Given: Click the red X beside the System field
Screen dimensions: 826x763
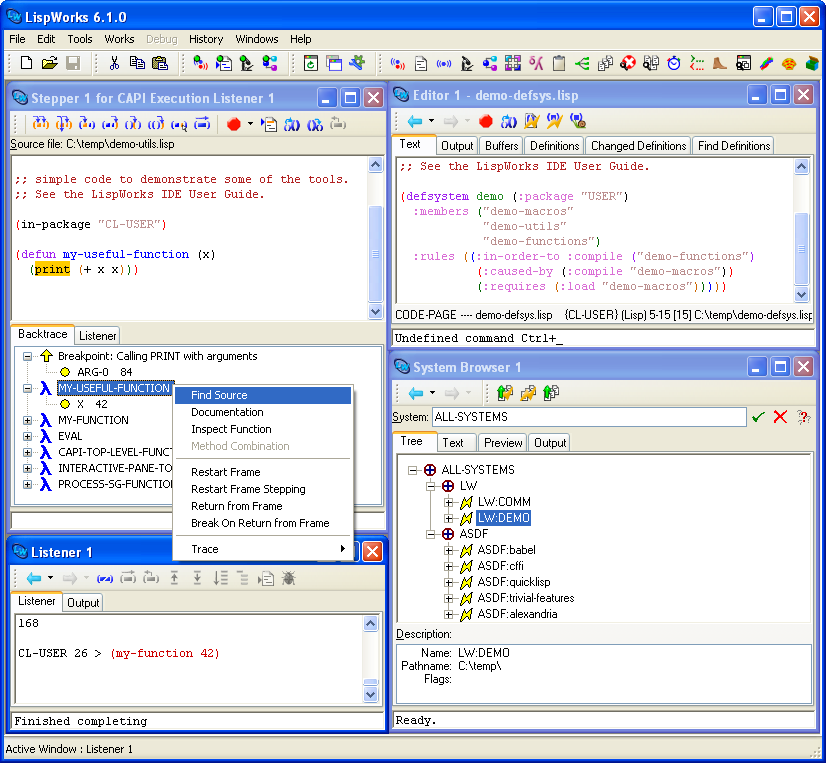Looking at the screenshot, I should (781, 417).
